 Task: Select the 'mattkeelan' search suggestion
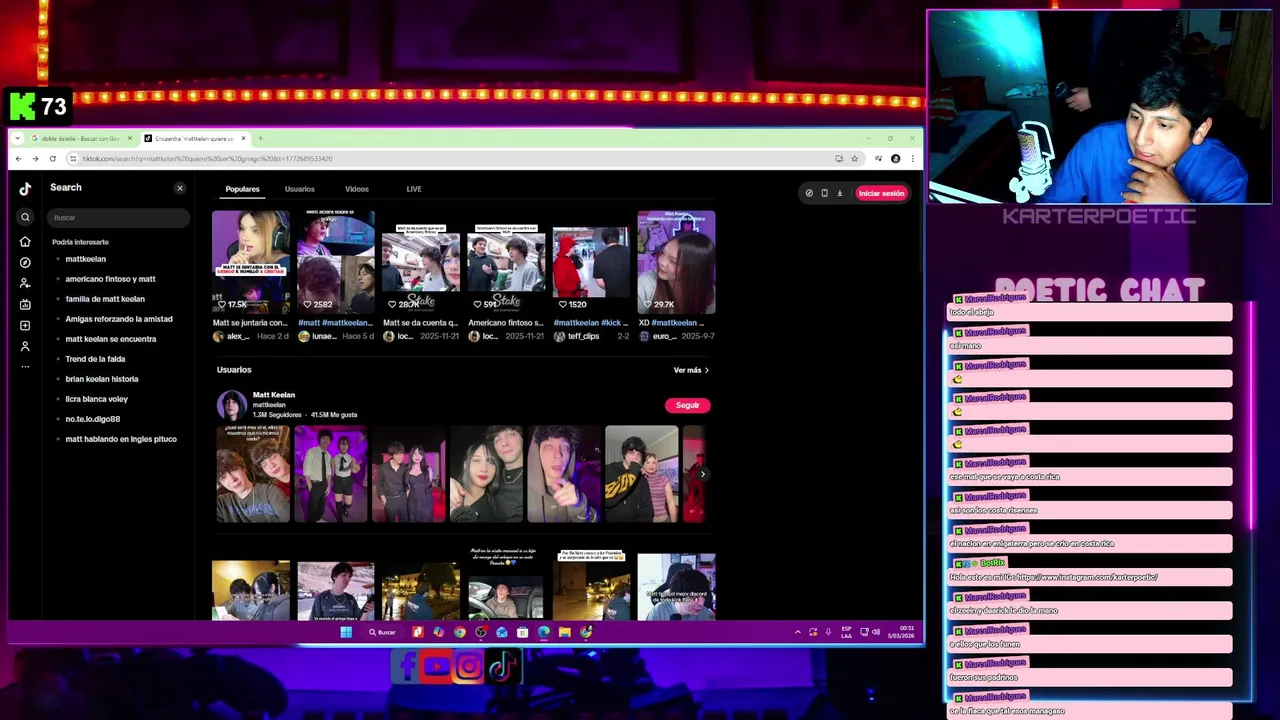tap(86, 259)
